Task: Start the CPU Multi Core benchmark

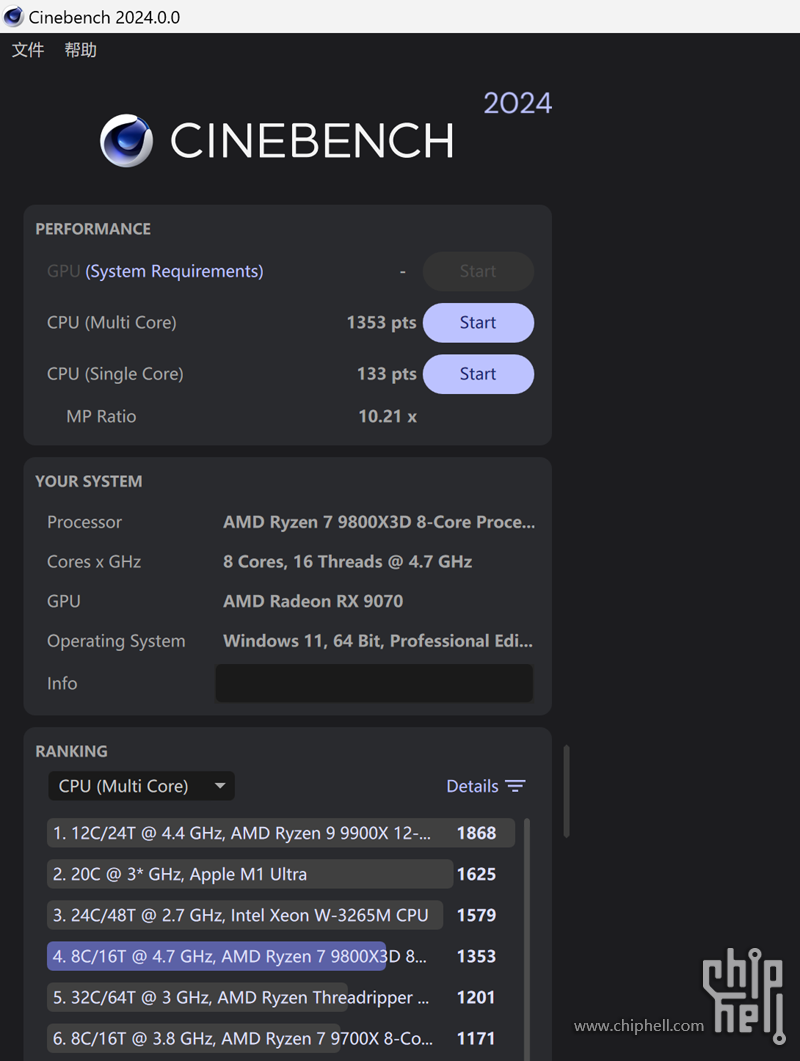Action: [478, 323]
